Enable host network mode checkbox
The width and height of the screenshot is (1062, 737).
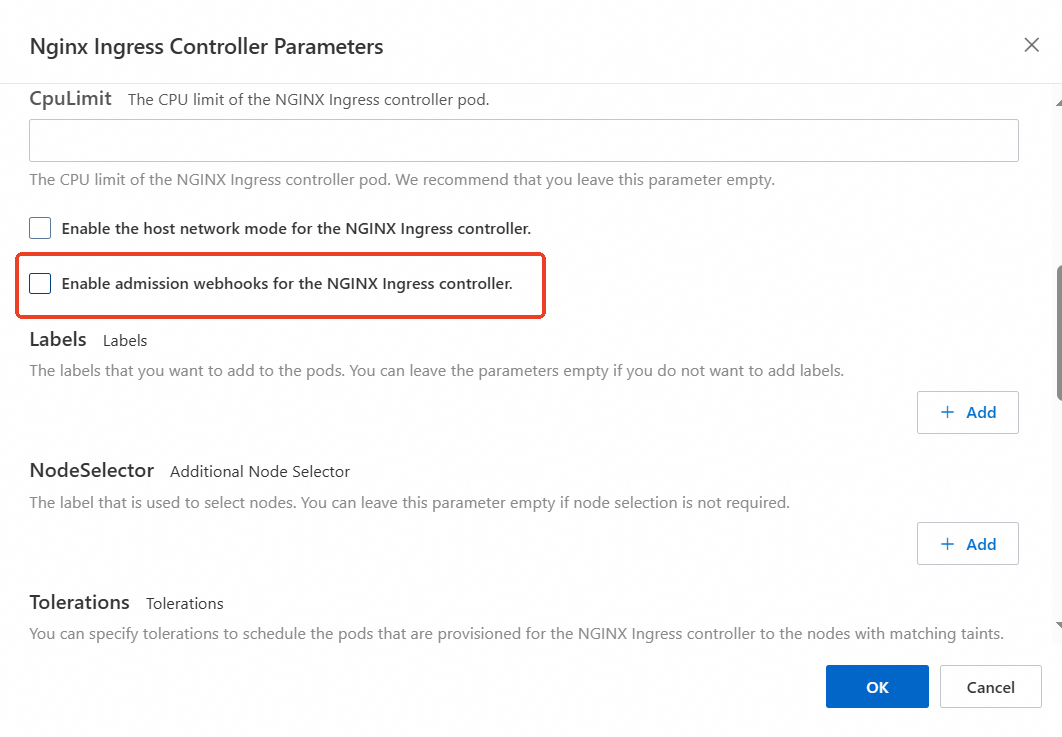point(40,229)
